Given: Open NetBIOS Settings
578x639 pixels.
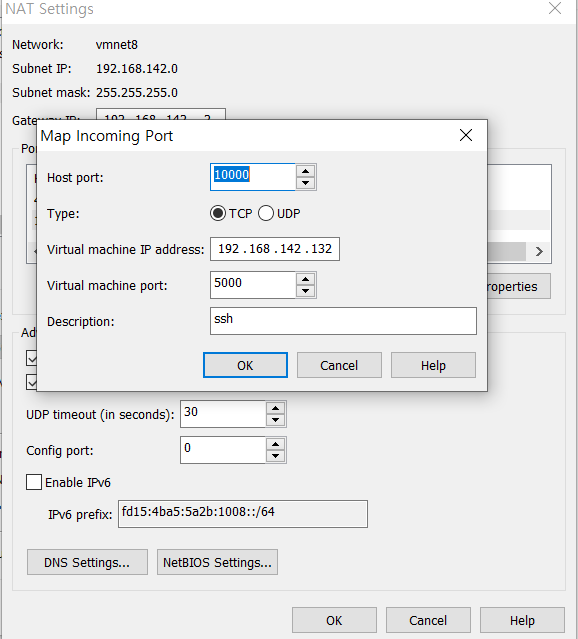Looking at the screenshot, I should pyautogui.click(x=217, y=562).
